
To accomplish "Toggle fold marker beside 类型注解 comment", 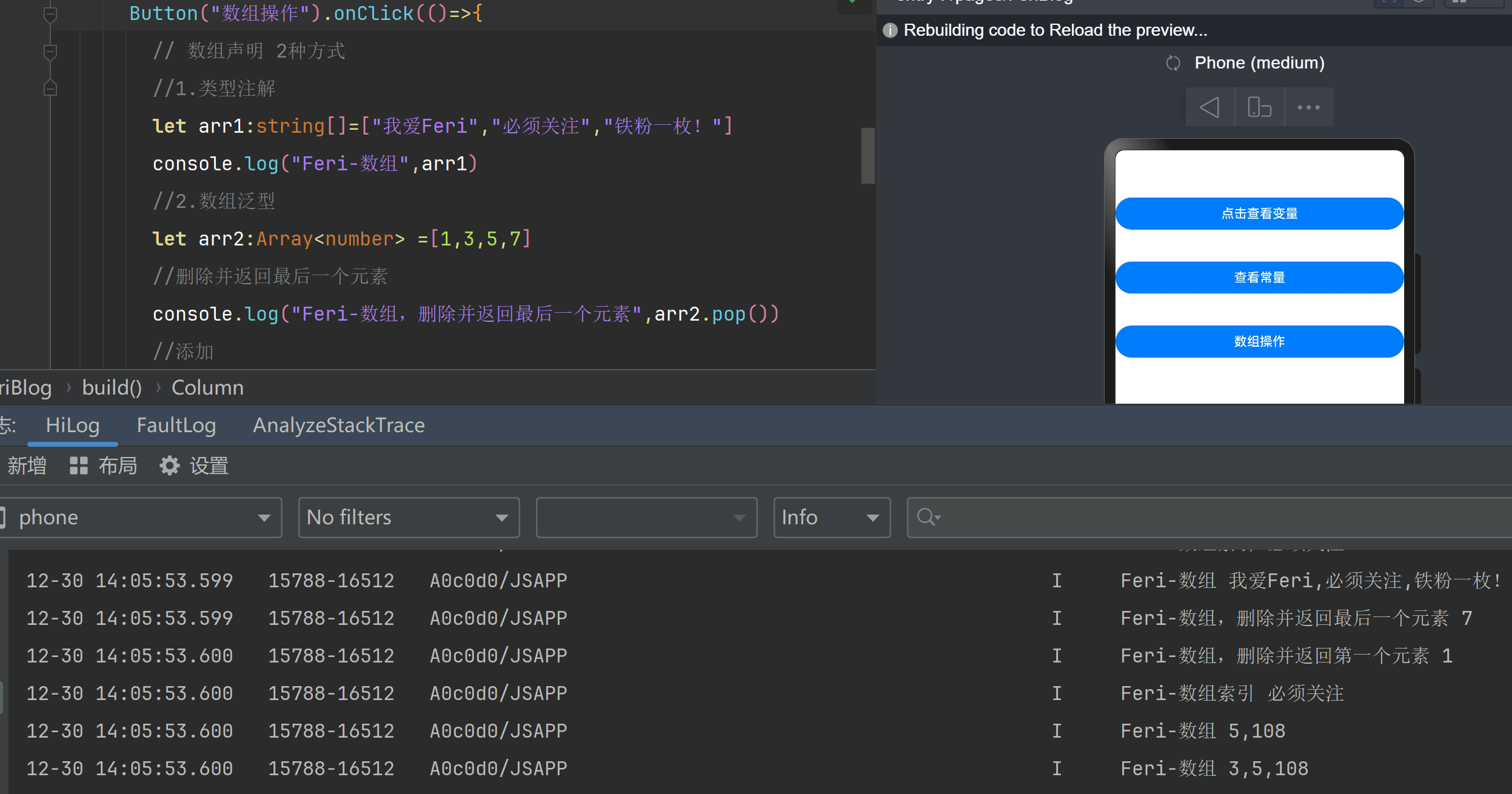I will (x=50, y=88).
